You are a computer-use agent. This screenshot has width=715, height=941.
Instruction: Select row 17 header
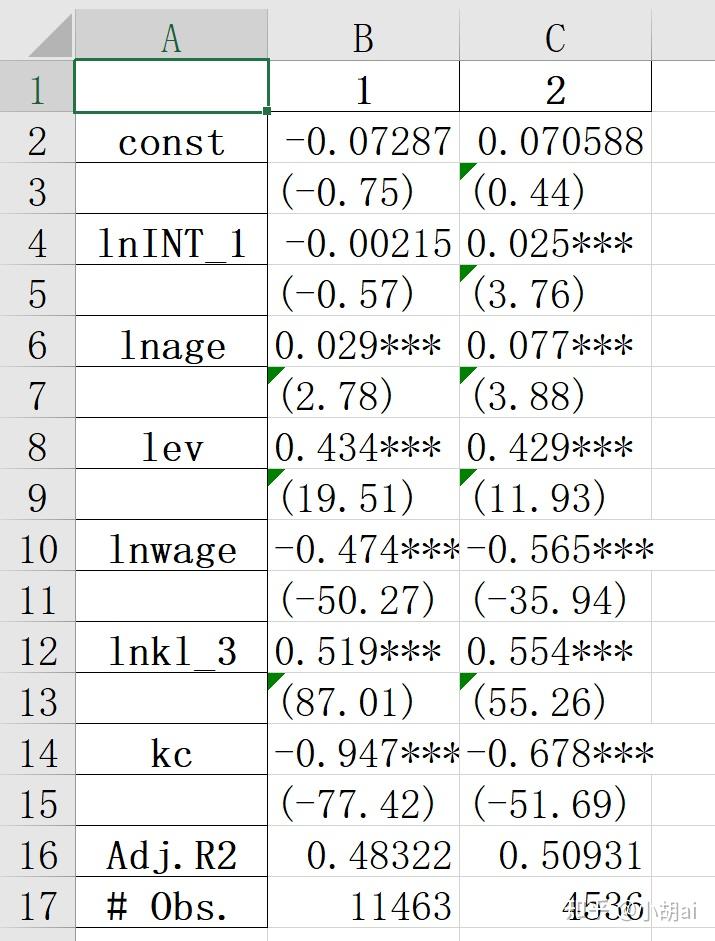pos(37,903)
